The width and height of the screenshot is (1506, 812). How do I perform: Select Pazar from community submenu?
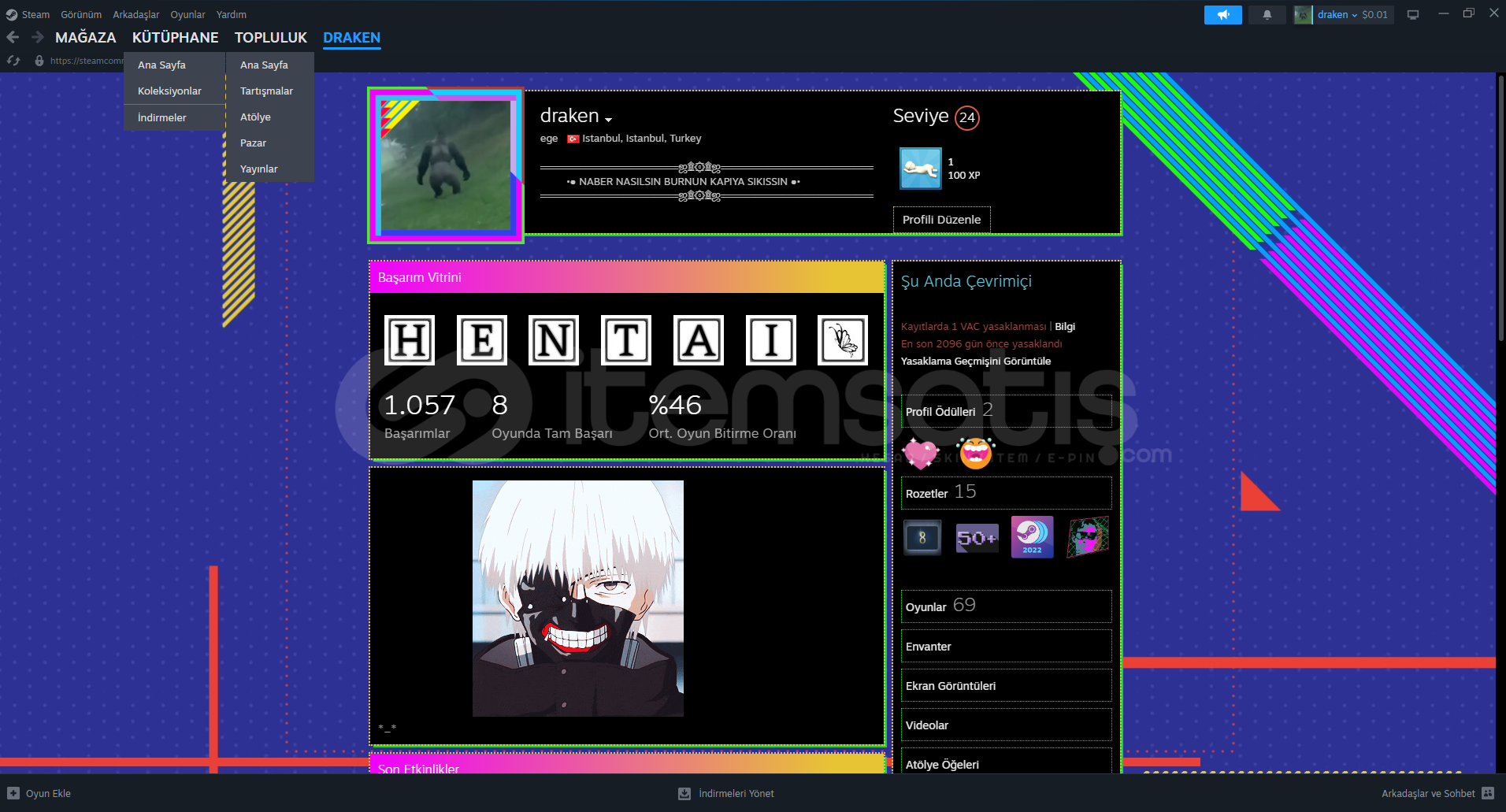pyautogui.click(x=270, y=143)
